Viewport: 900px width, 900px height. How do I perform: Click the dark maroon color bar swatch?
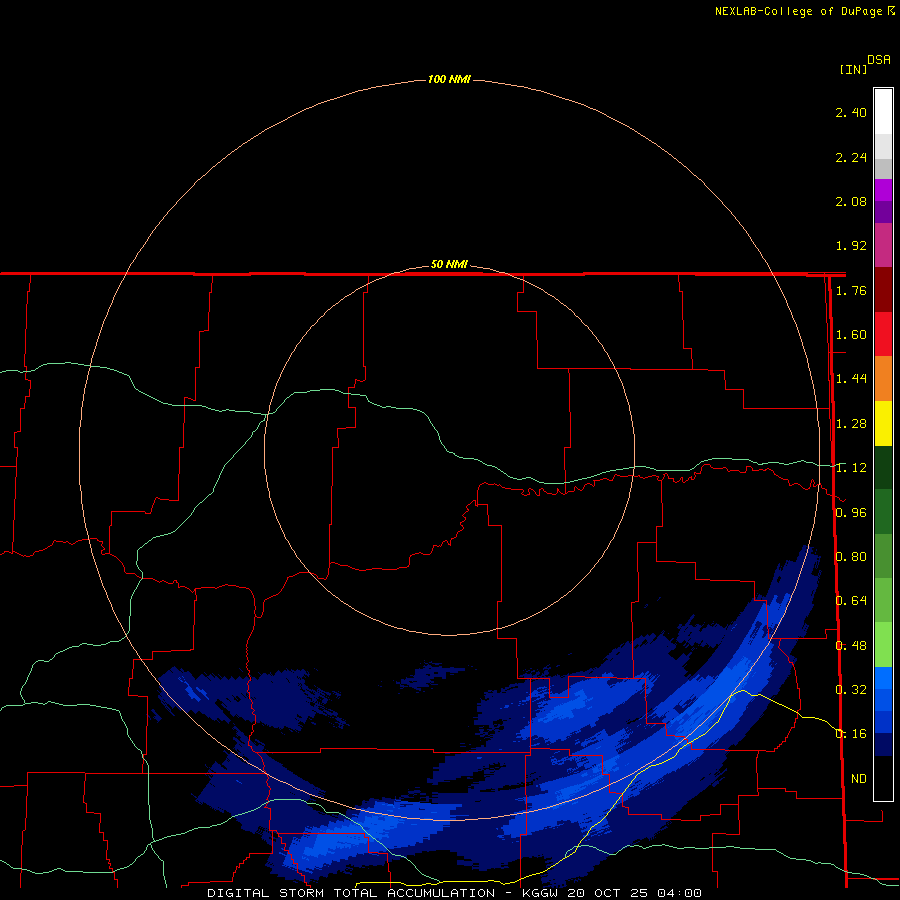click(883, 290)
